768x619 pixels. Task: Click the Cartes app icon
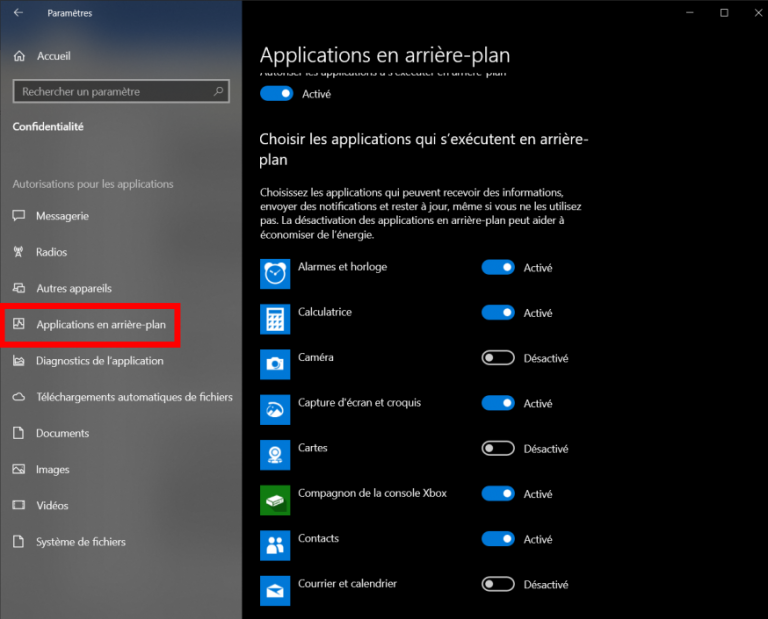275,454
